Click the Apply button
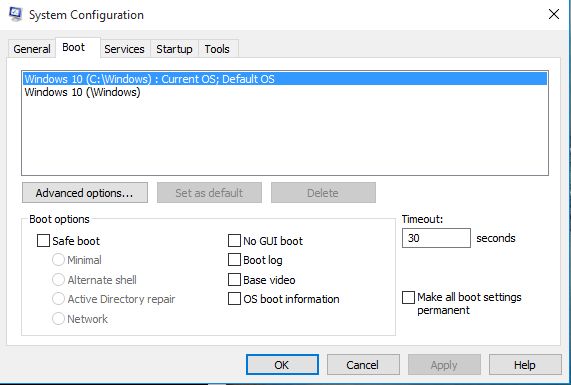 point(444,365)
